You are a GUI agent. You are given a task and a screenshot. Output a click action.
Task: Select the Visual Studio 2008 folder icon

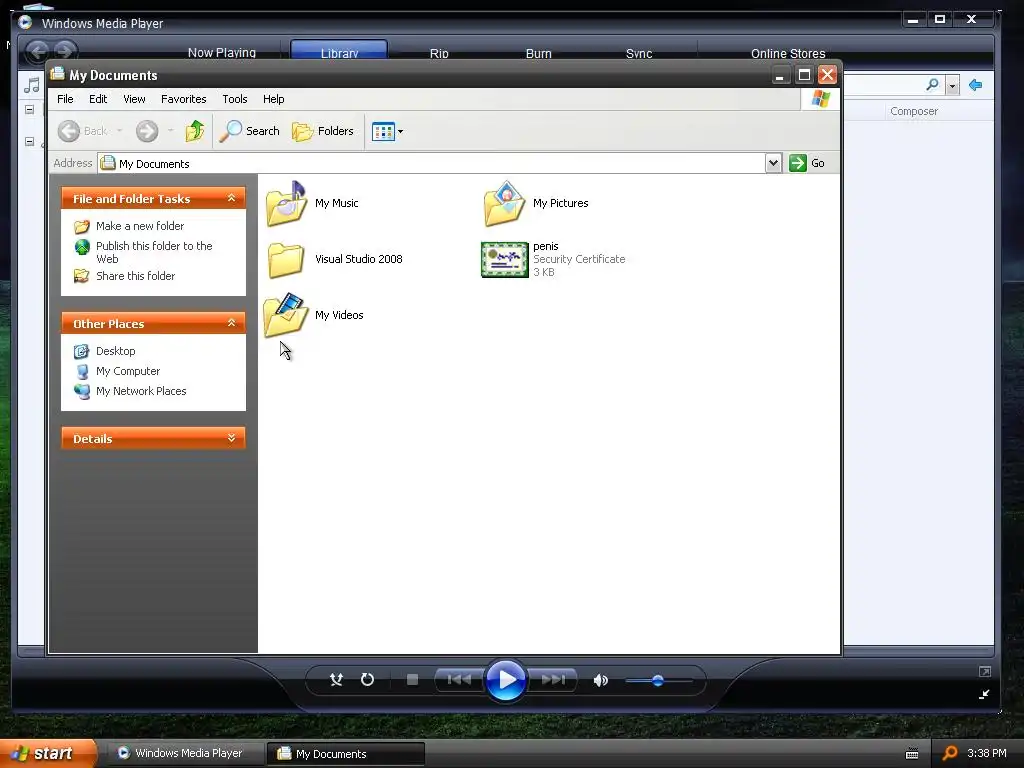pyautogui.click(x=286, y=259)
